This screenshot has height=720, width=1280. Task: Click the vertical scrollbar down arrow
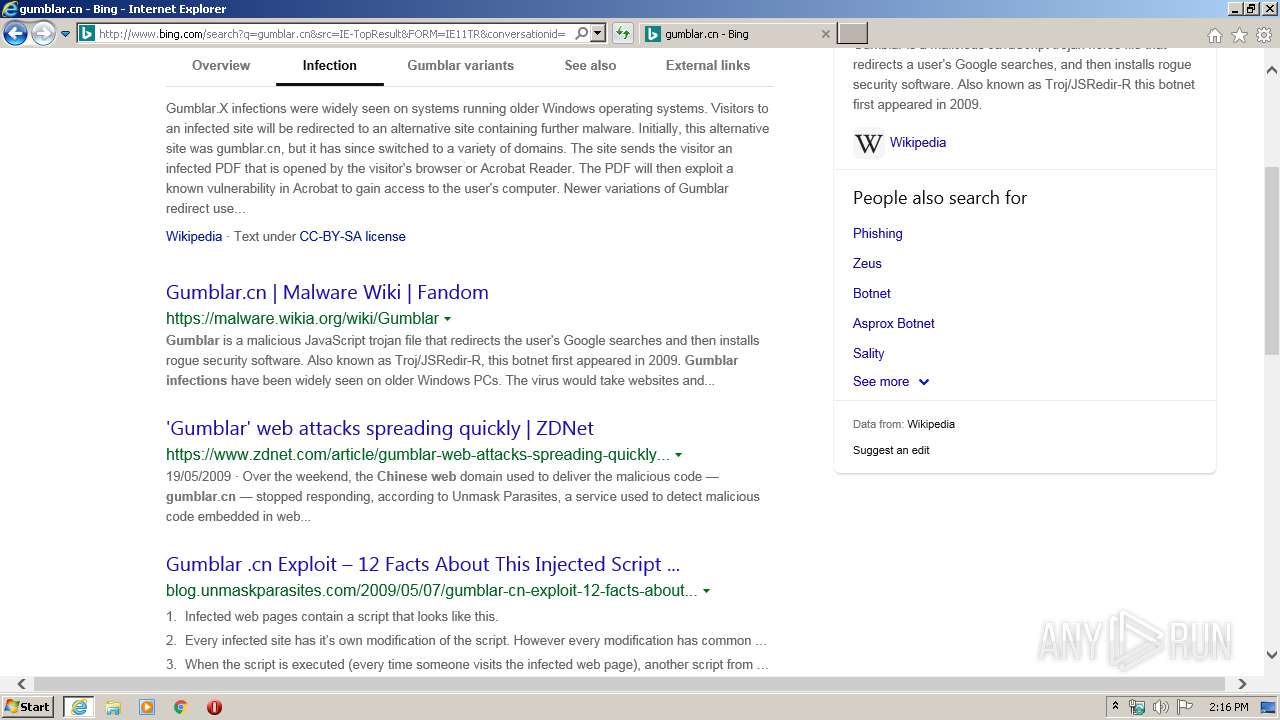click(x=1271, y=655)
